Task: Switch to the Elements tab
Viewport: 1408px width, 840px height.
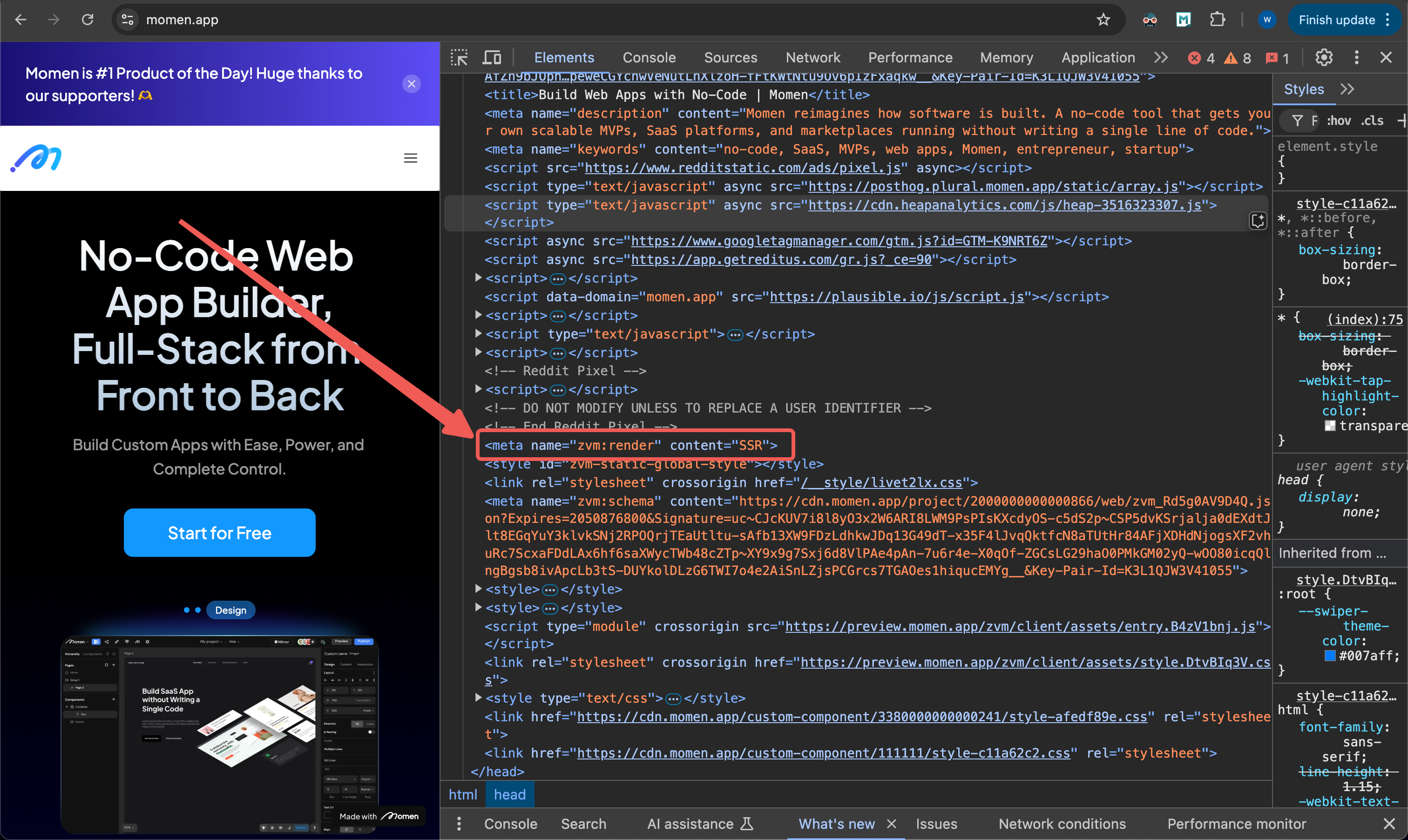Action: pyautogui.click(x=564, y=57)
